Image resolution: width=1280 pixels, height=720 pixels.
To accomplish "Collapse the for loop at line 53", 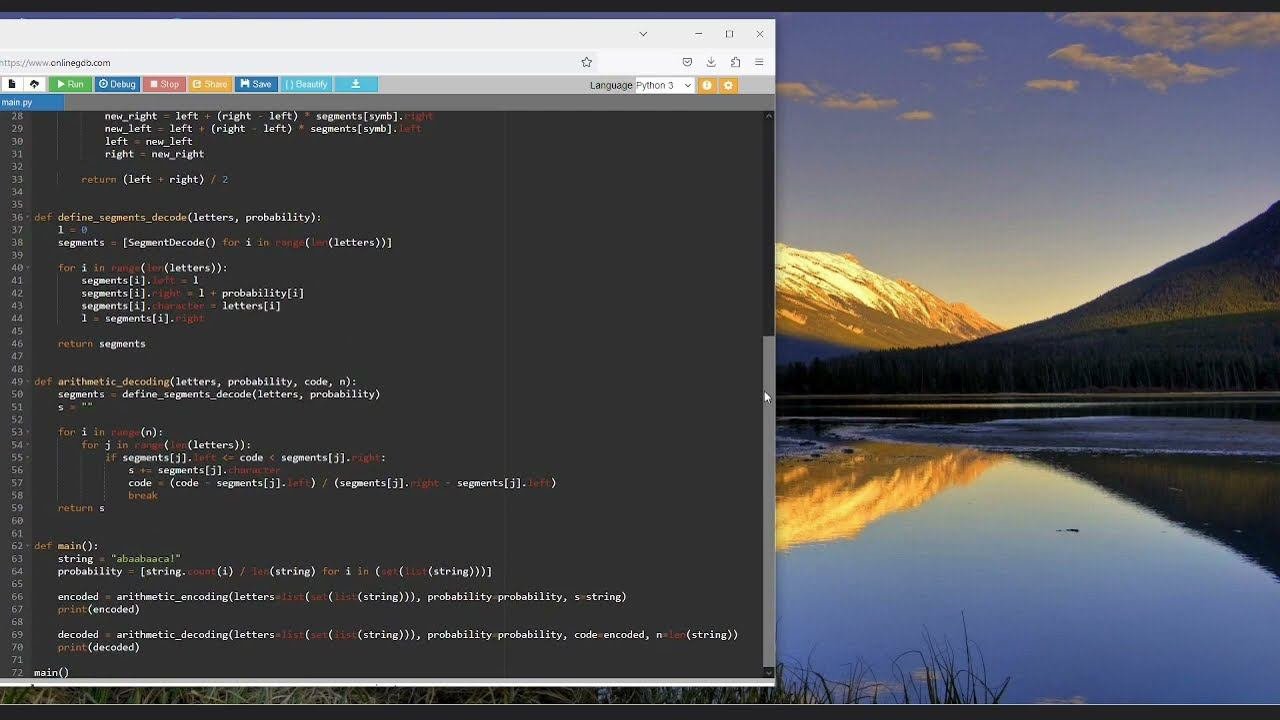I will 28,432.
